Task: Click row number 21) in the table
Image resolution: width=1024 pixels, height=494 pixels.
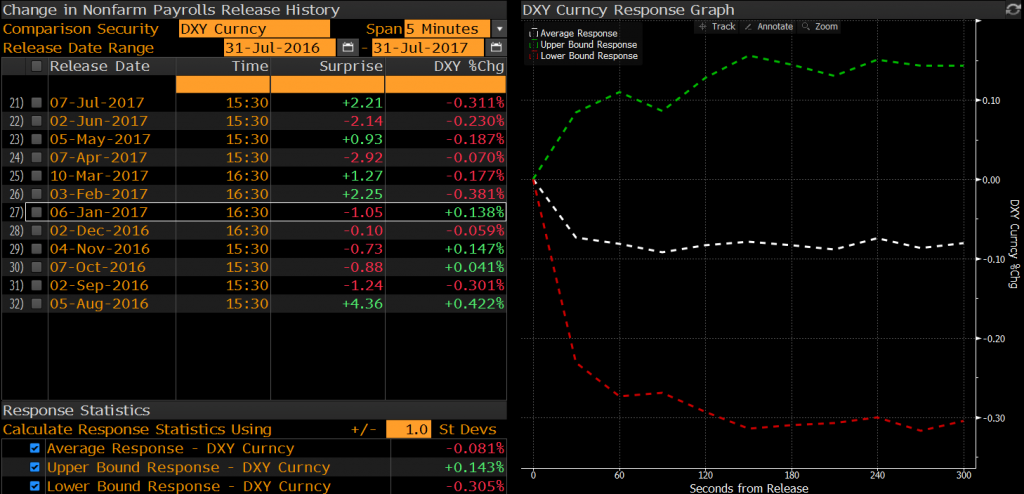Action: 18,103
